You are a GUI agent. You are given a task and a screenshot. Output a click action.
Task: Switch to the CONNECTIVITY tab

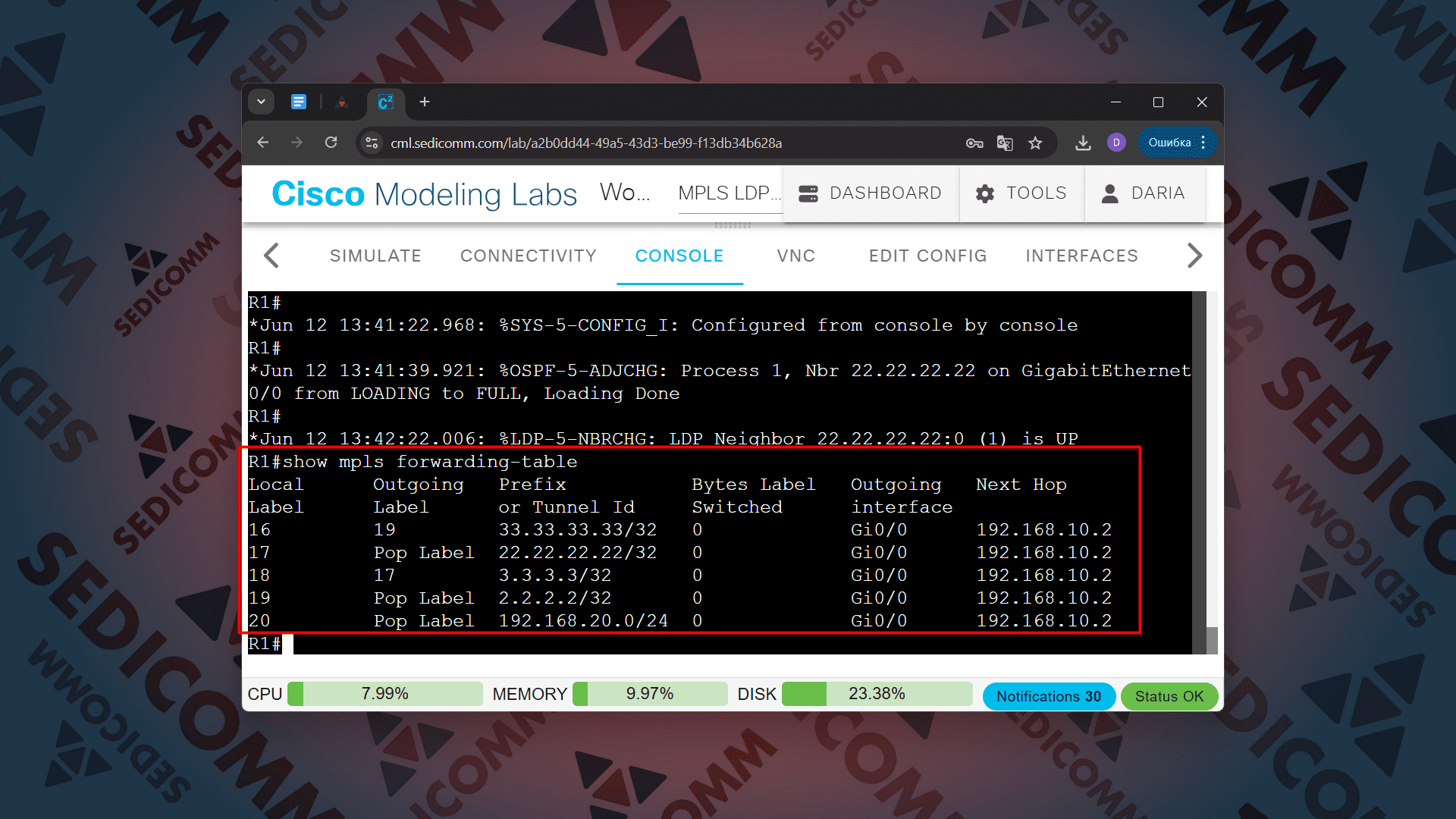tap(529, 256)
